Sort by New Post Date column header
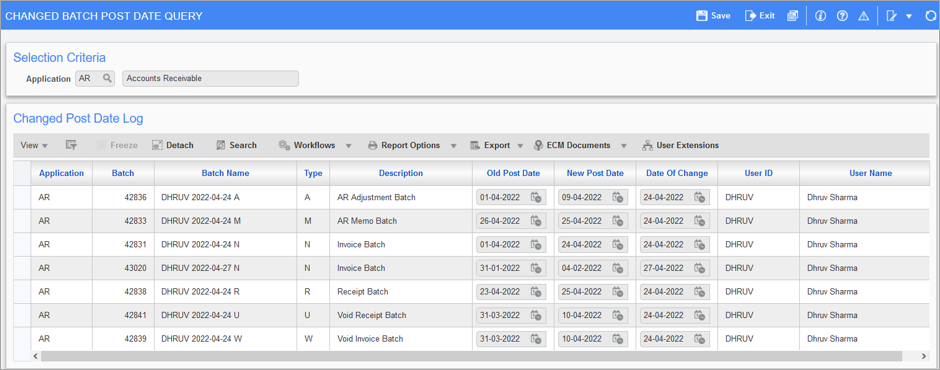 (x=595, y=173)
